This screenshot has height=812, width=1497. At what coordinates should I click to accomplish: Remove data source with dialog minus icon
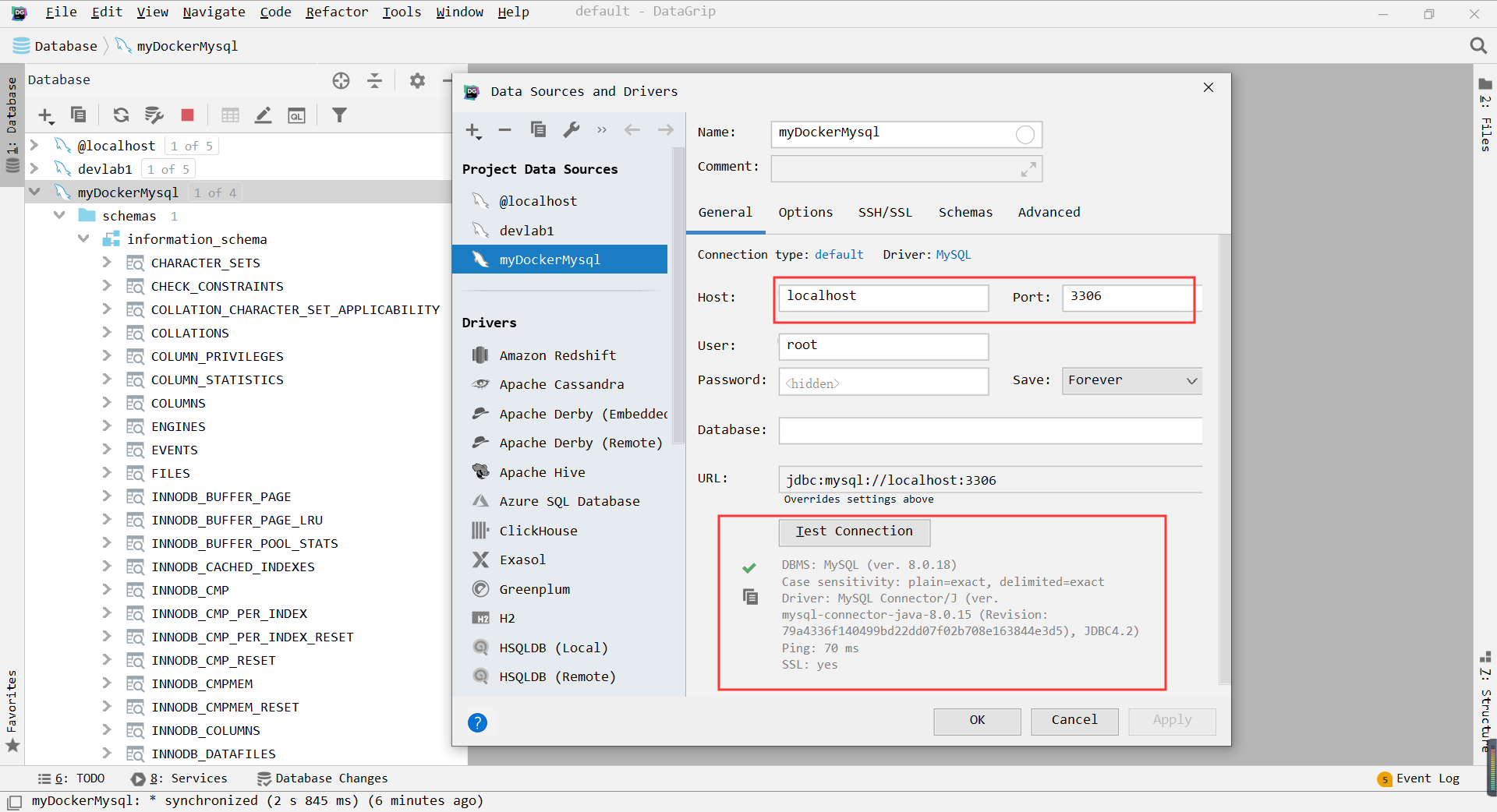point(504,130)
